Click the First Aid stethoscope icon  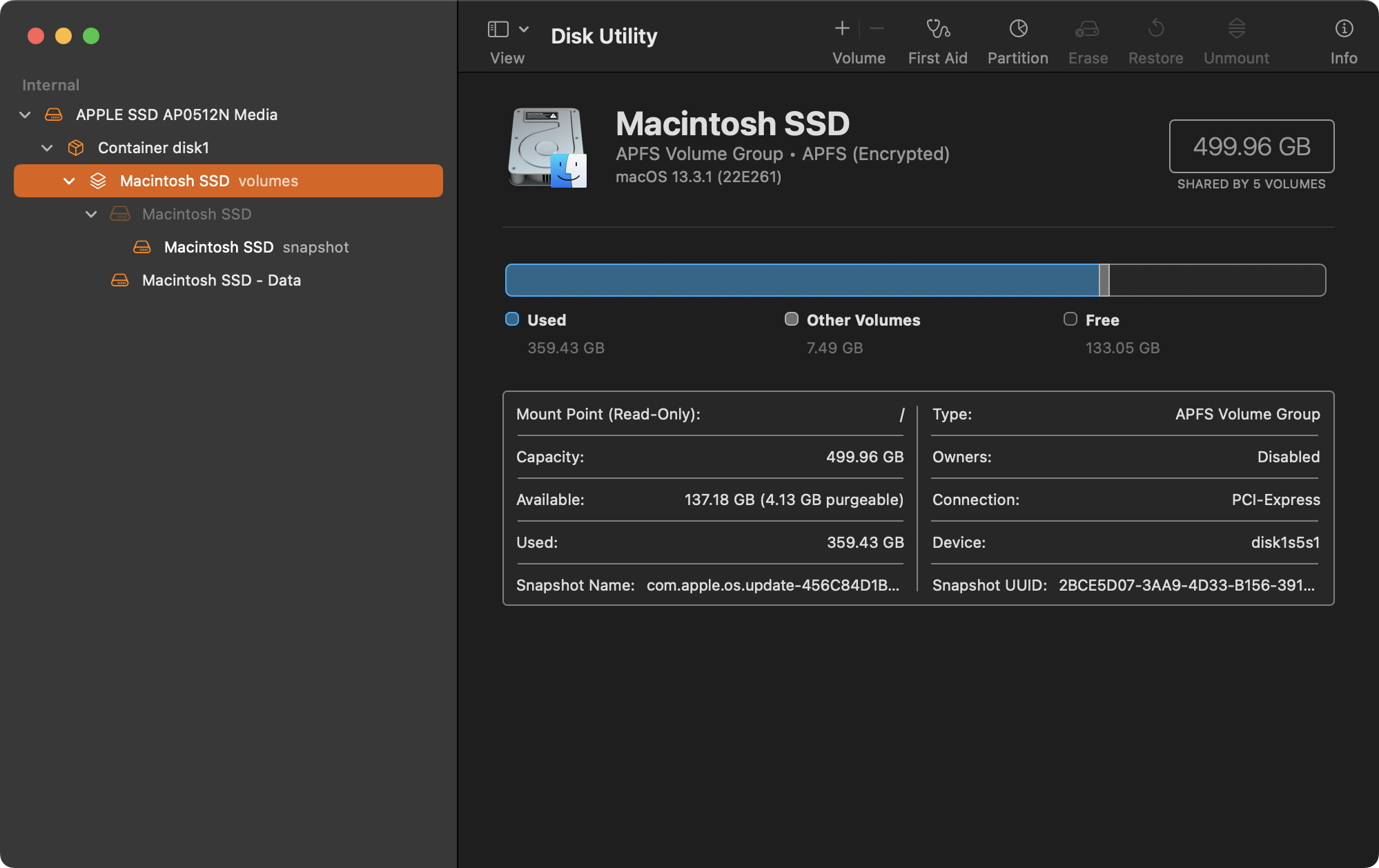point(937,29)
